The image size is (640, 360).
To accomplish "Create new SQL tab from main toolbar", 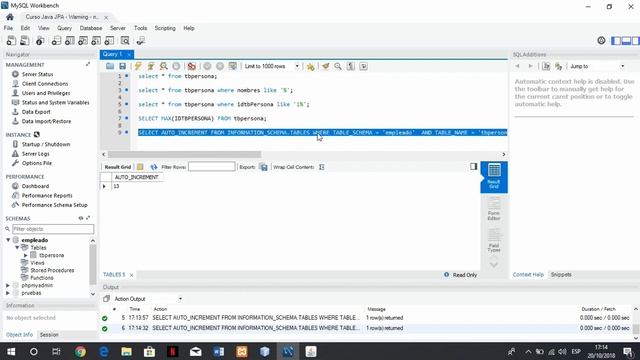I will tap(11, 41).
